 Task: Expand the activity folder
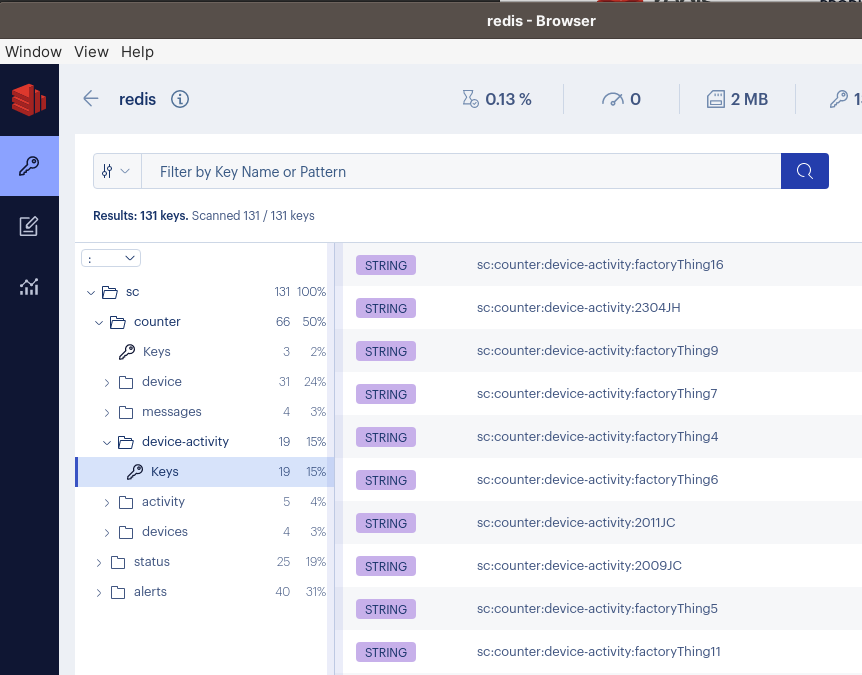(x=107, y=502)
